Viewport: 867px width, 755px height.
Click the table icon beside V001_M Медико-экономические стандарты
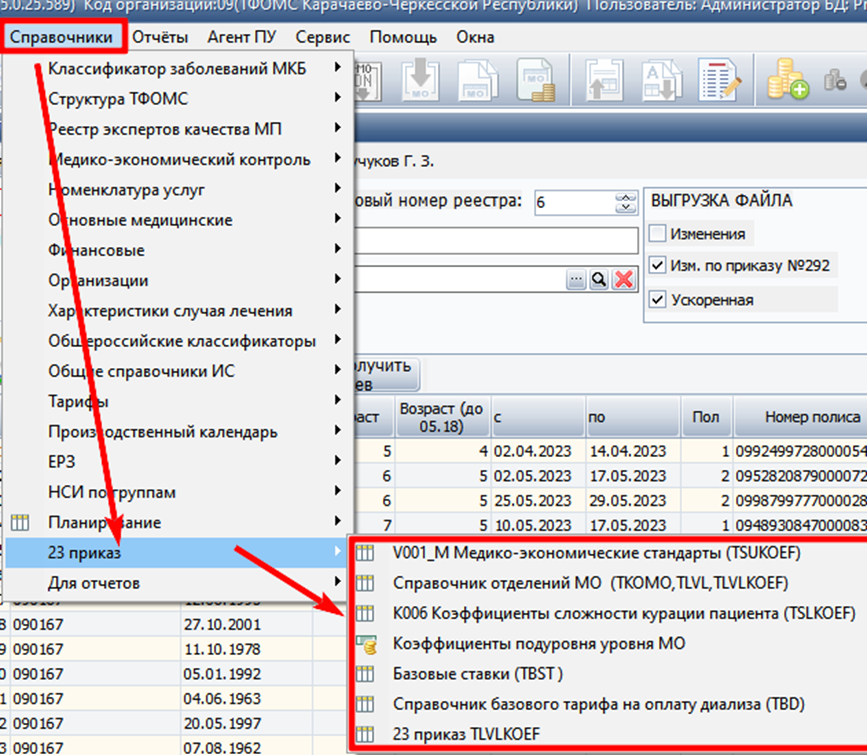(x=365, y=553)
